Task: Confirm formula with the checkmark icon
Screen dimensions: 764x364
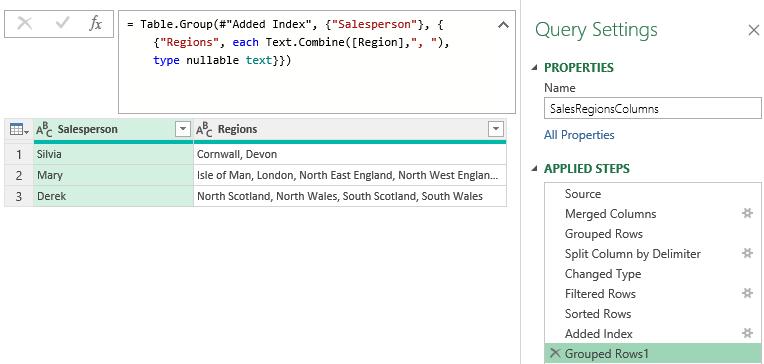Action: pyautogui.click(x=62, y=23)
